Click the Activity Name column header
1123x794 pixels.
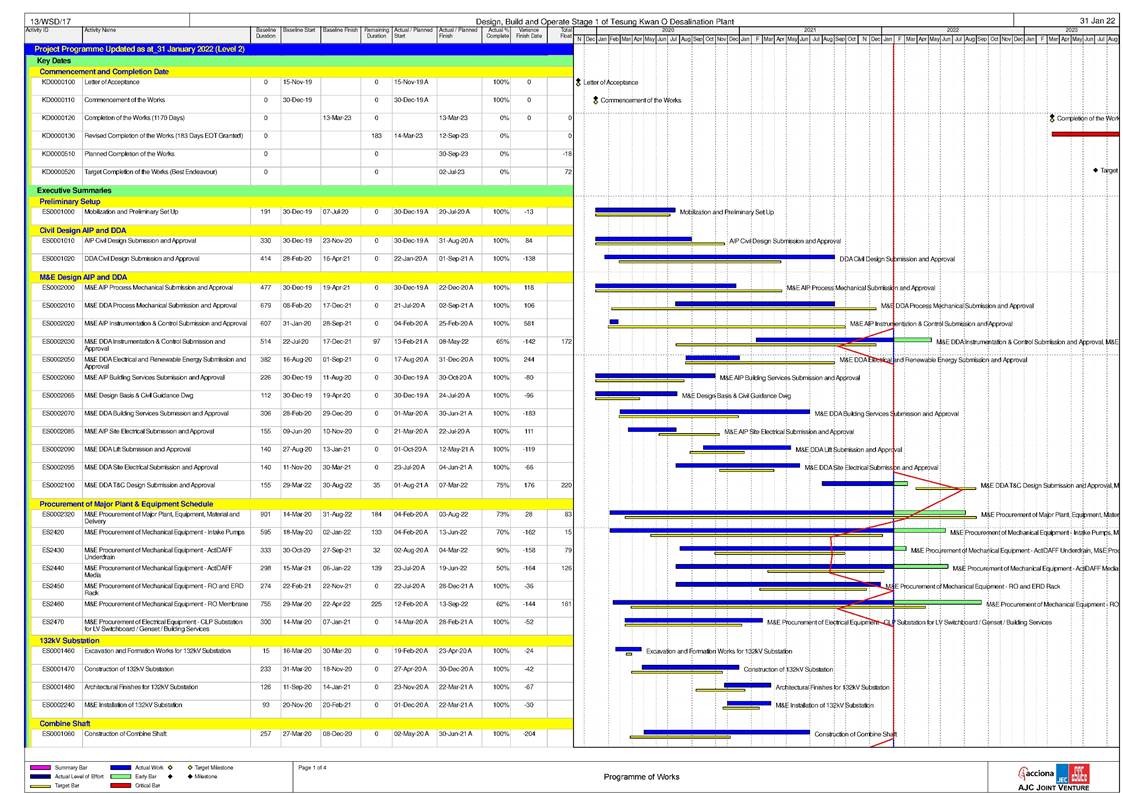100,31
